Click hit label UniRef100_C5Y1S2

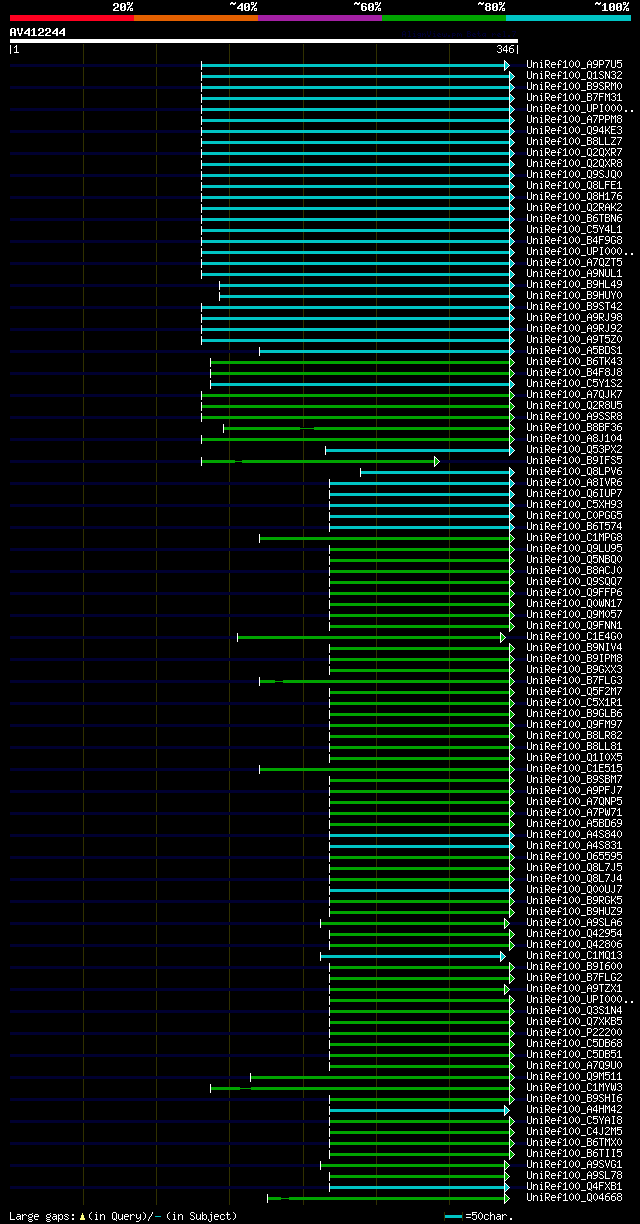click(x=574, y=383)
